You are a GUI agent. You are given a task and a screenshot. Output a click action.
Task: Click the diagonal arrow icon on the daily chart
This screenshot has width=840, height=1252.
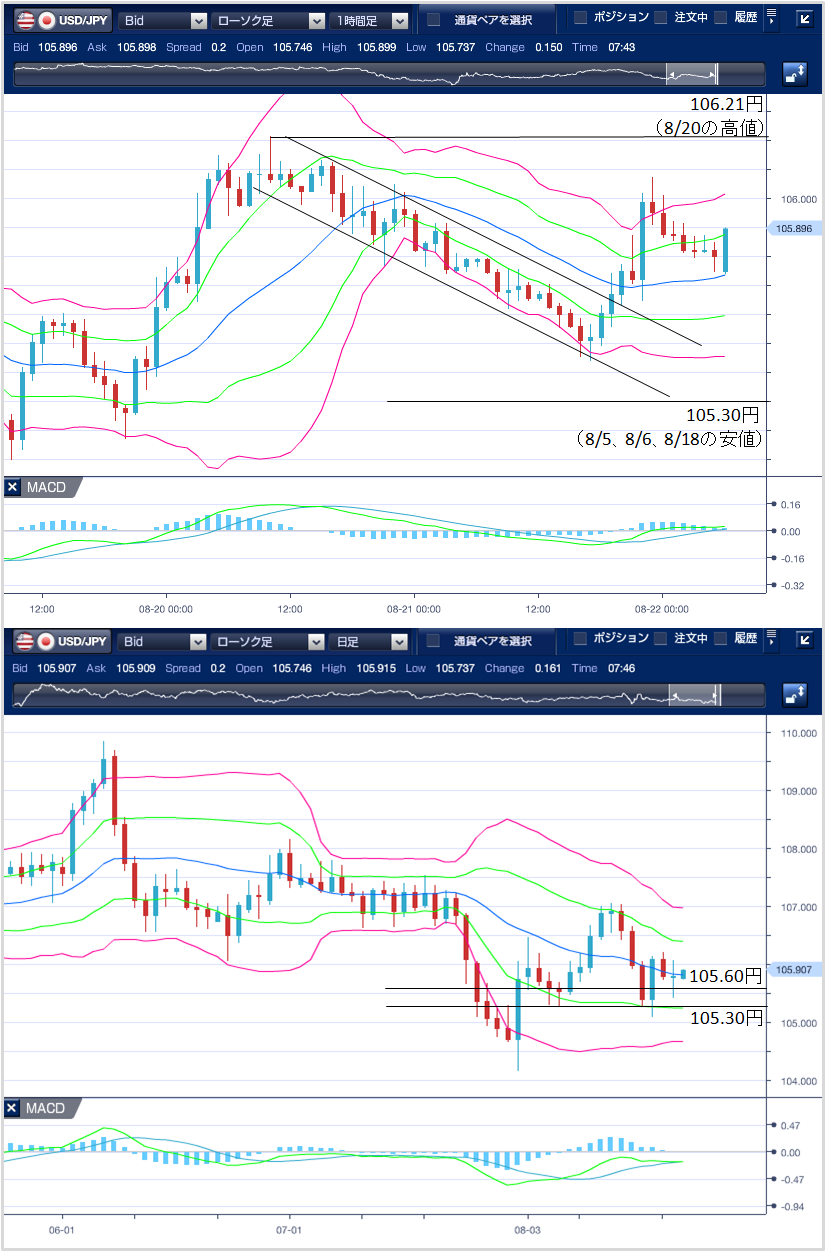(805, 639)
